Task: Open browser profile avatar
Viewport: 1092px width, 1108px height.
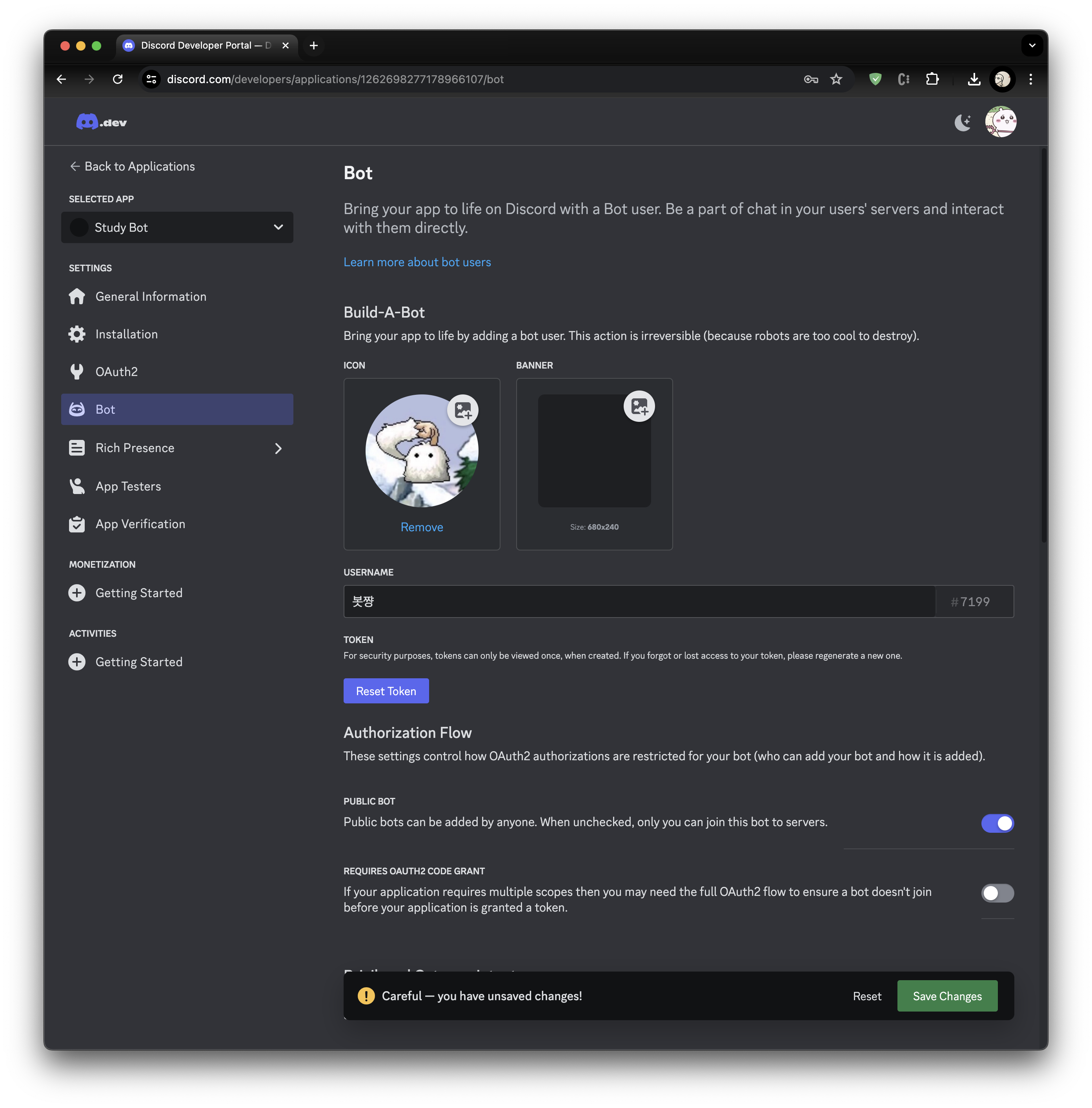Action: pyautogui.click(x=1003, y=79)
